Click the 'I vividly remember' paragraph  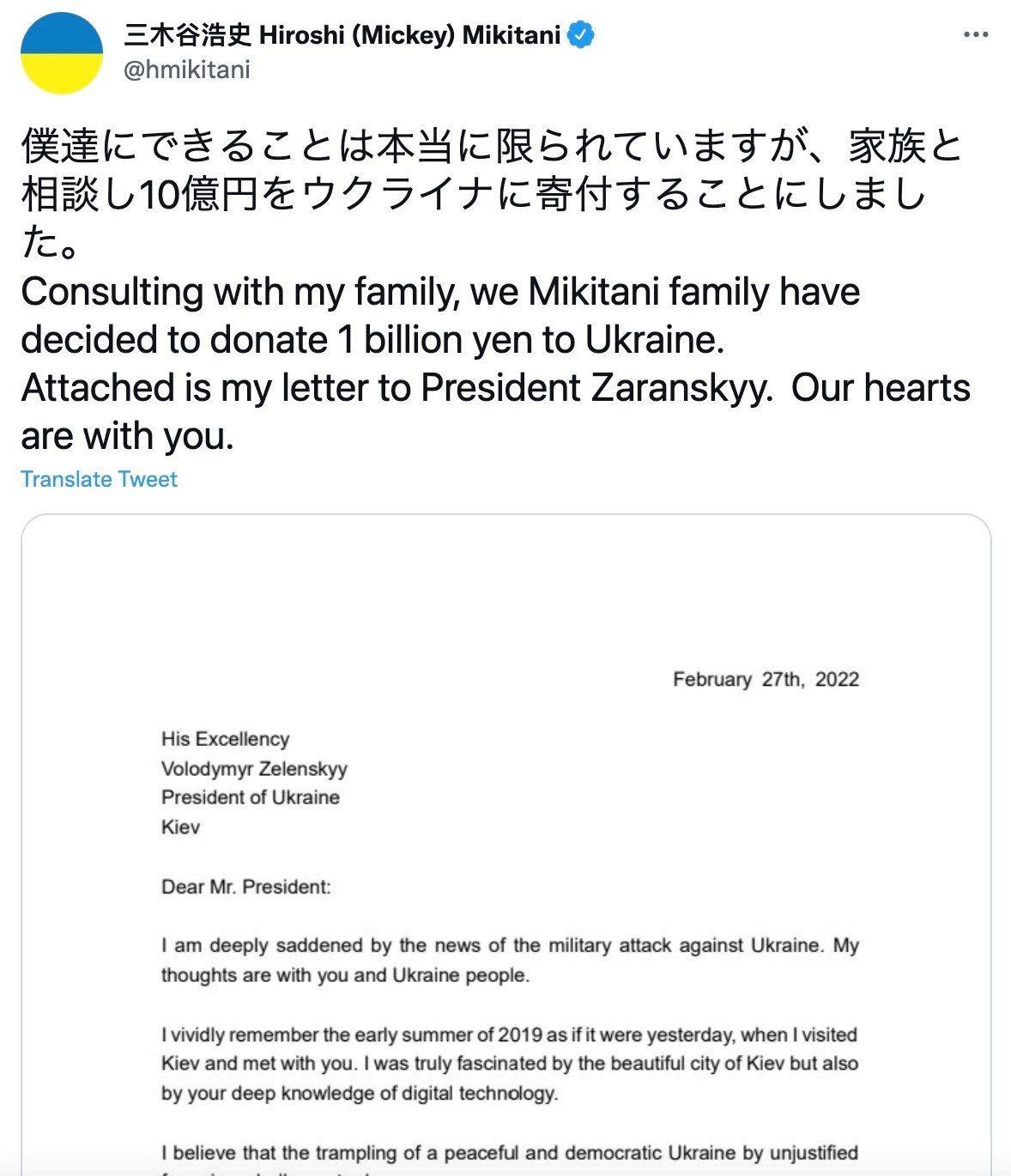510,1064
